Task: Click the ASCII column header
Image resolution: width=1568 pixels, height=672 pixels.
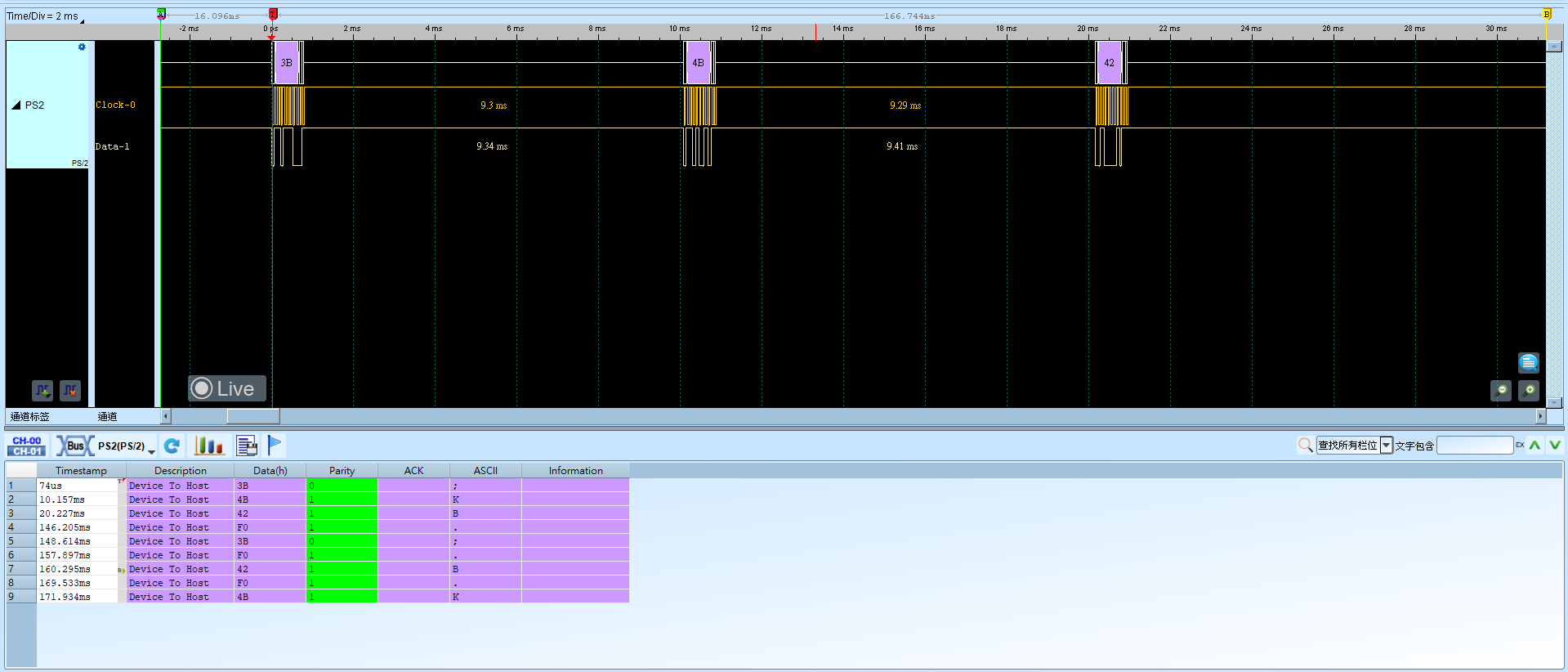Action: tap(486, 471)
